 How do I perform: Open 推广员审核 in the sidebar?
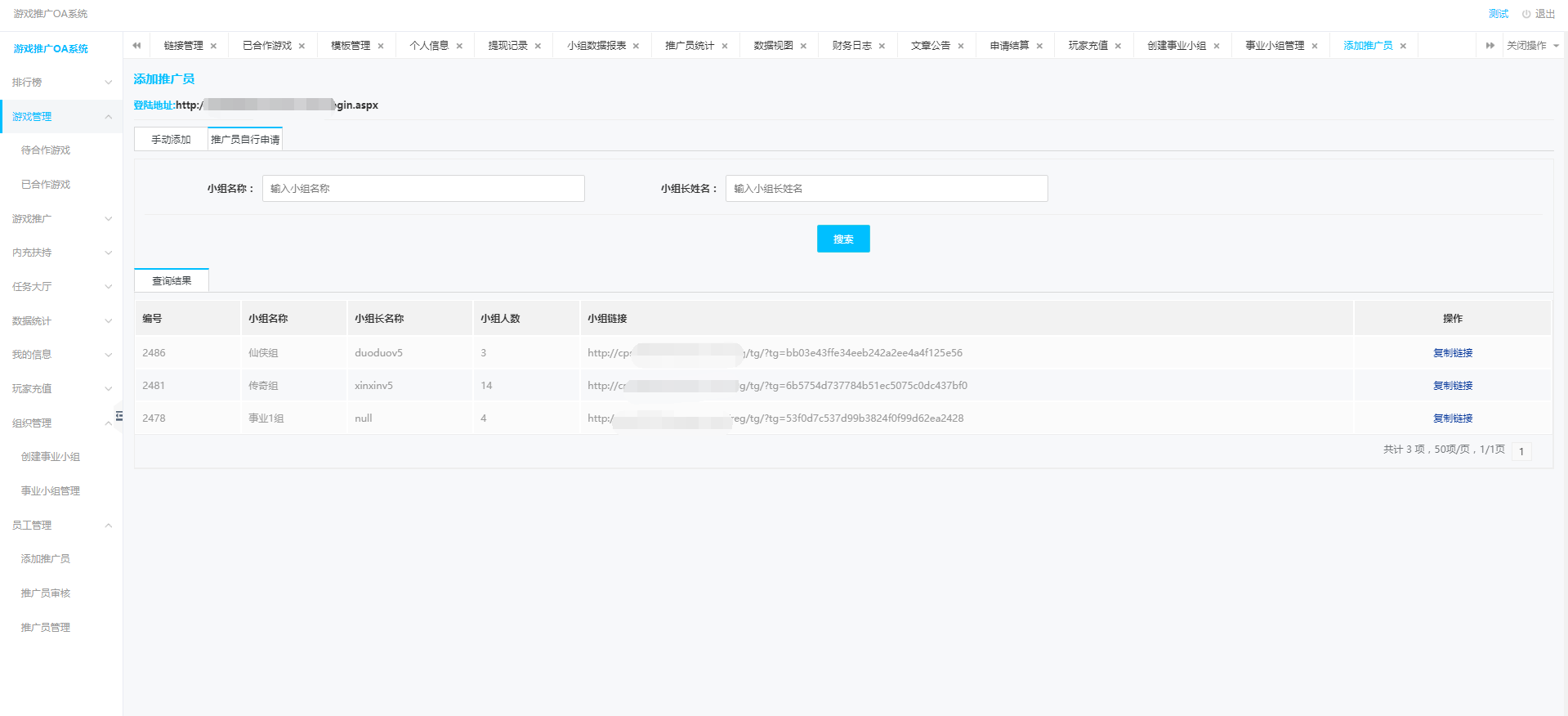tap(46, 593)
